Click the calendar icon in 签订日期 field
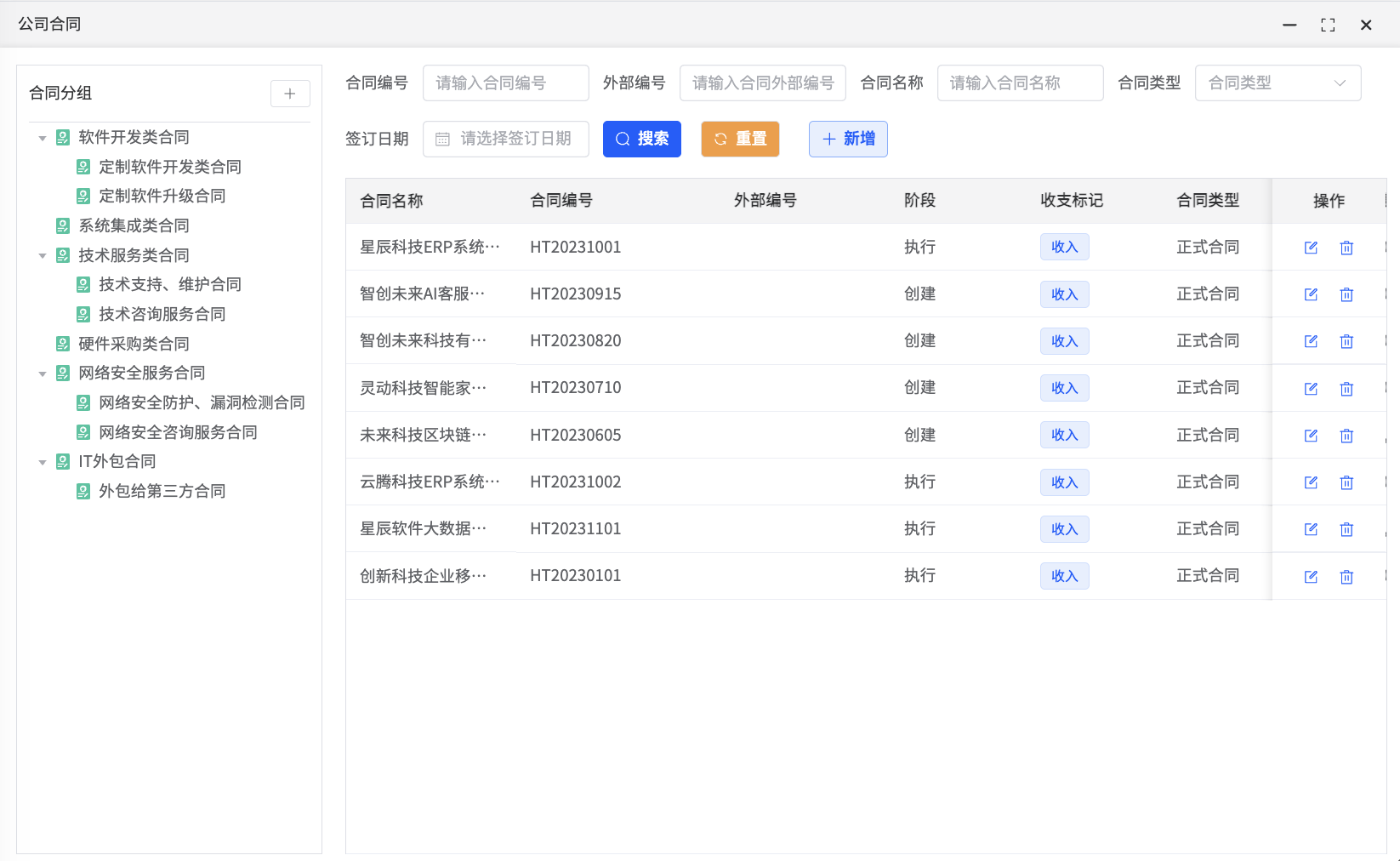Screen dimensions: 1400x861 (x=442, y=139)
